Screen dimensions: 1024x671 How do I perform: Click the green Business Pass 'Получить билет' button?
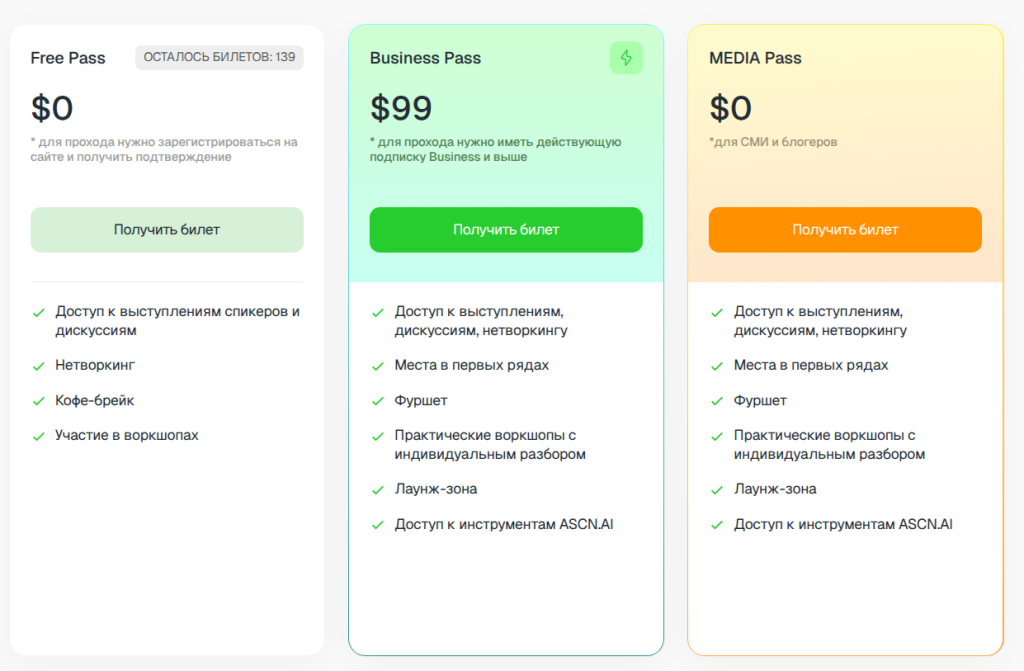pos(506,230)
